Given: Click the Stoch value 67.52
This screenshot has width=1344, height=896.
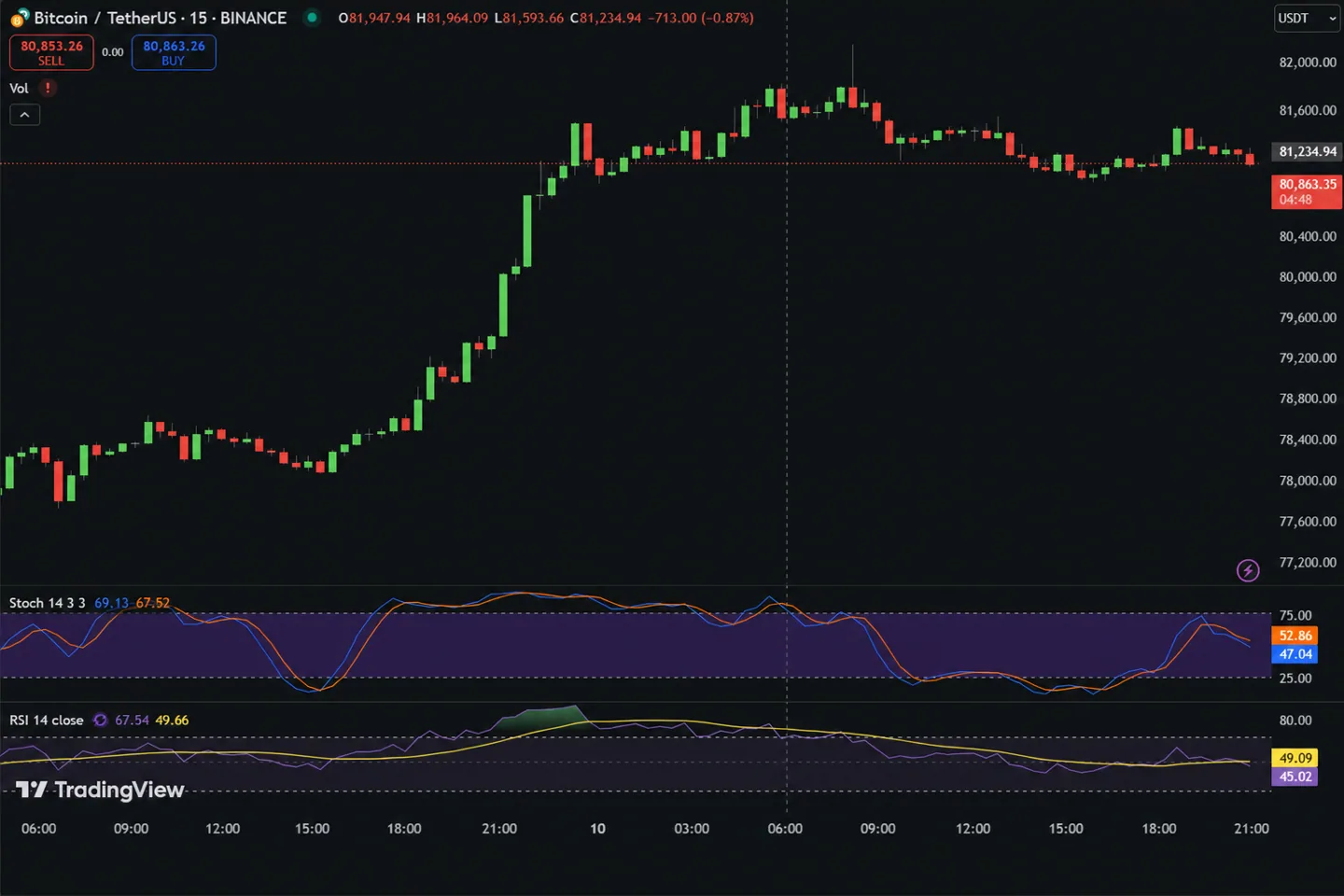Looking at the screenshot, I should (153, 603).
